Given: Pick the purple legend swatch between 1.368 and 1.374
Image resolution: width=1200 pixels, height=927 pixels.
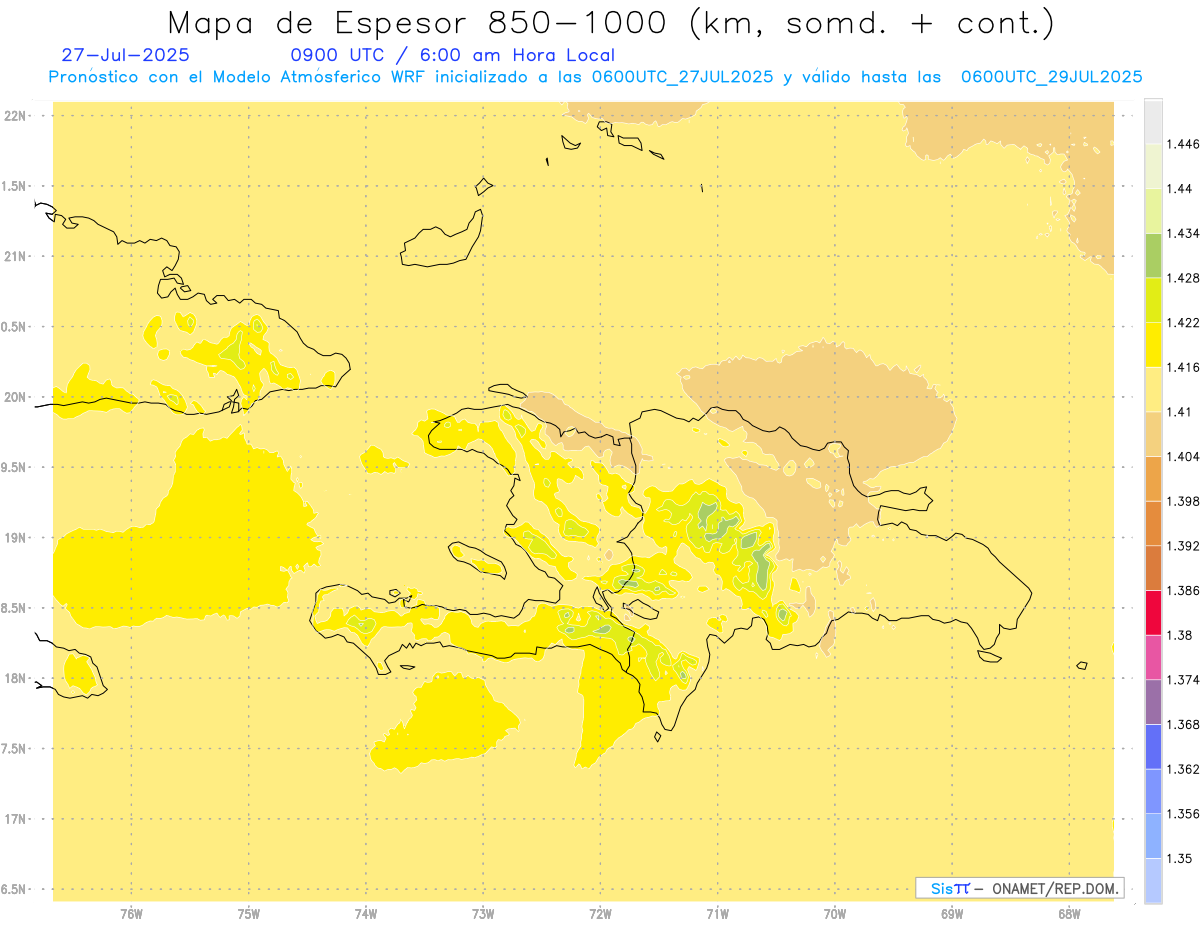Looking at the screenshot, I should point(1153,702).
